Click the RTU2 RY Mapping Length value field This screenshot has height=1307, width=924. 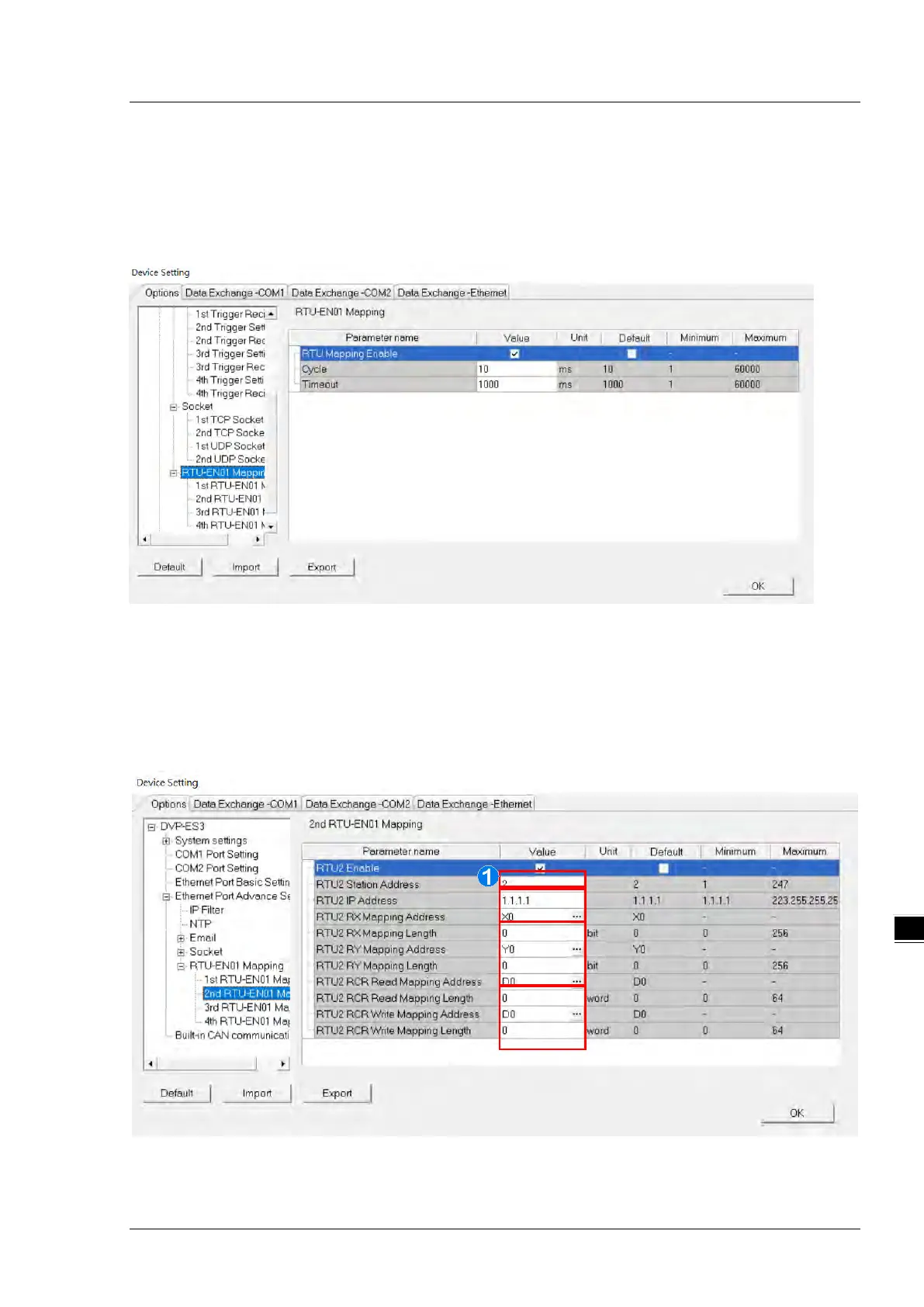click(542, 966)
